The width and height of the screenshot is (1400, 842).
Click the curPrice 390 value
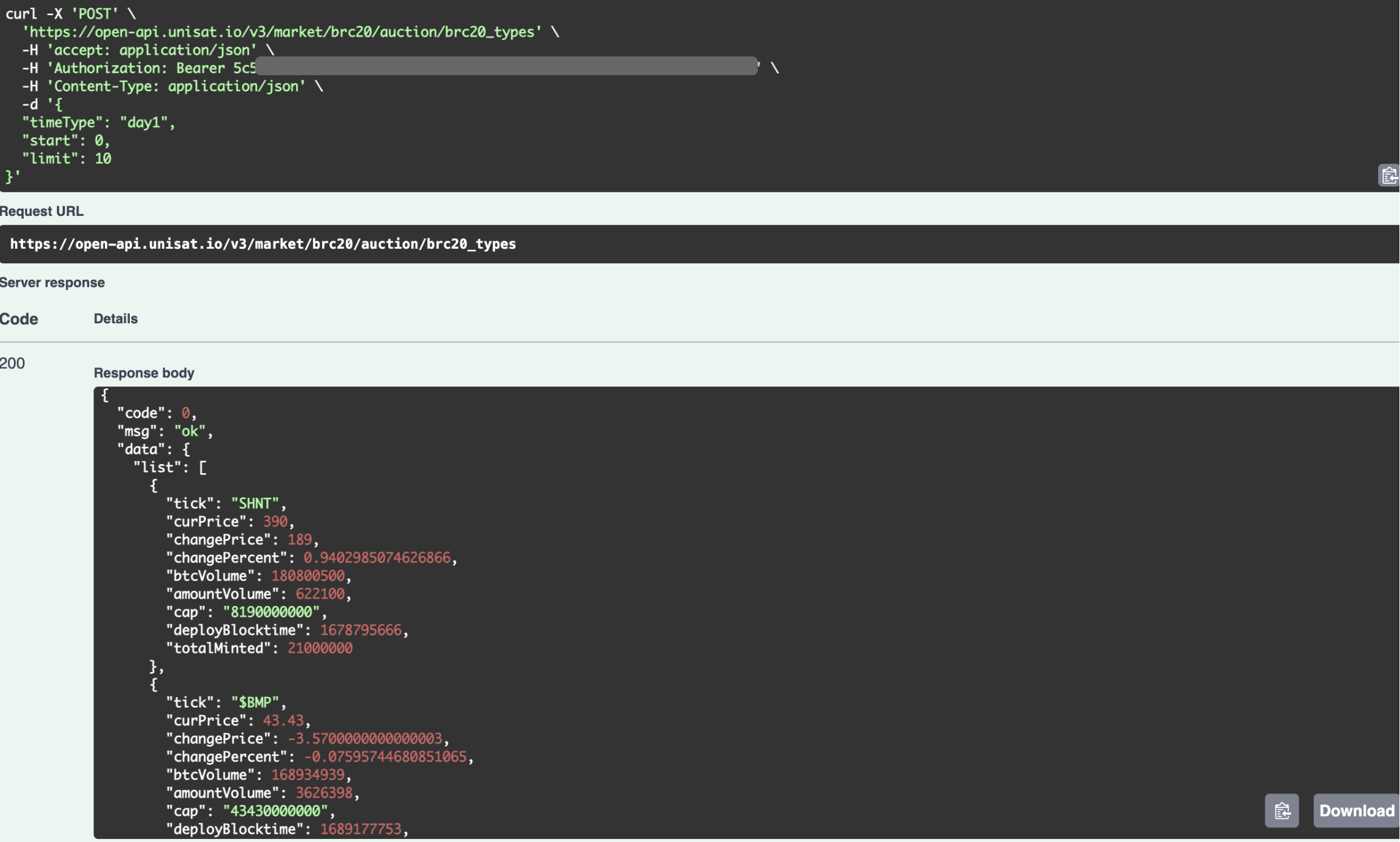[x=275, y=521]
